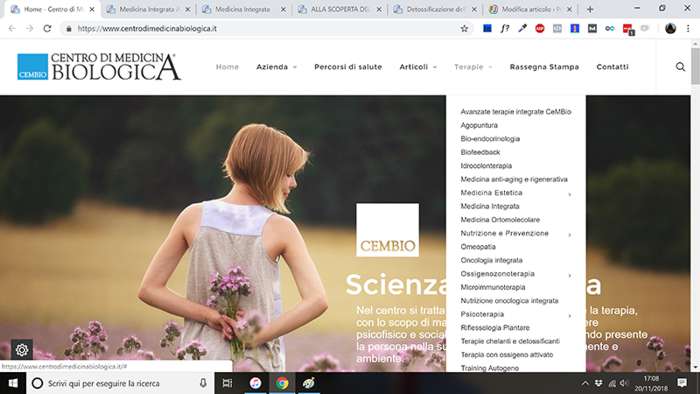Image resolution: width=700 pixels, height=394 pixels.
Task: Click the f? font finder extension icon
Action: click(x=504, y=29)
